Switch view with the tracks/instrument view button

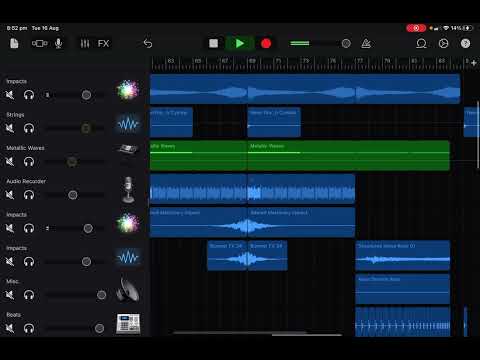point(39,43)
